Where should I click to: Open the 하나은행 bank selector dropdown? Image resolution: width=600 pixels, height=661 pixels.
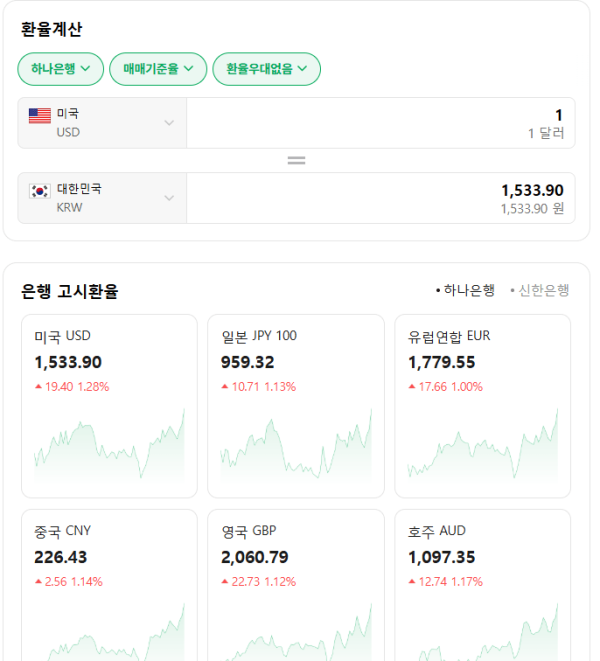(x=60, y=69)
